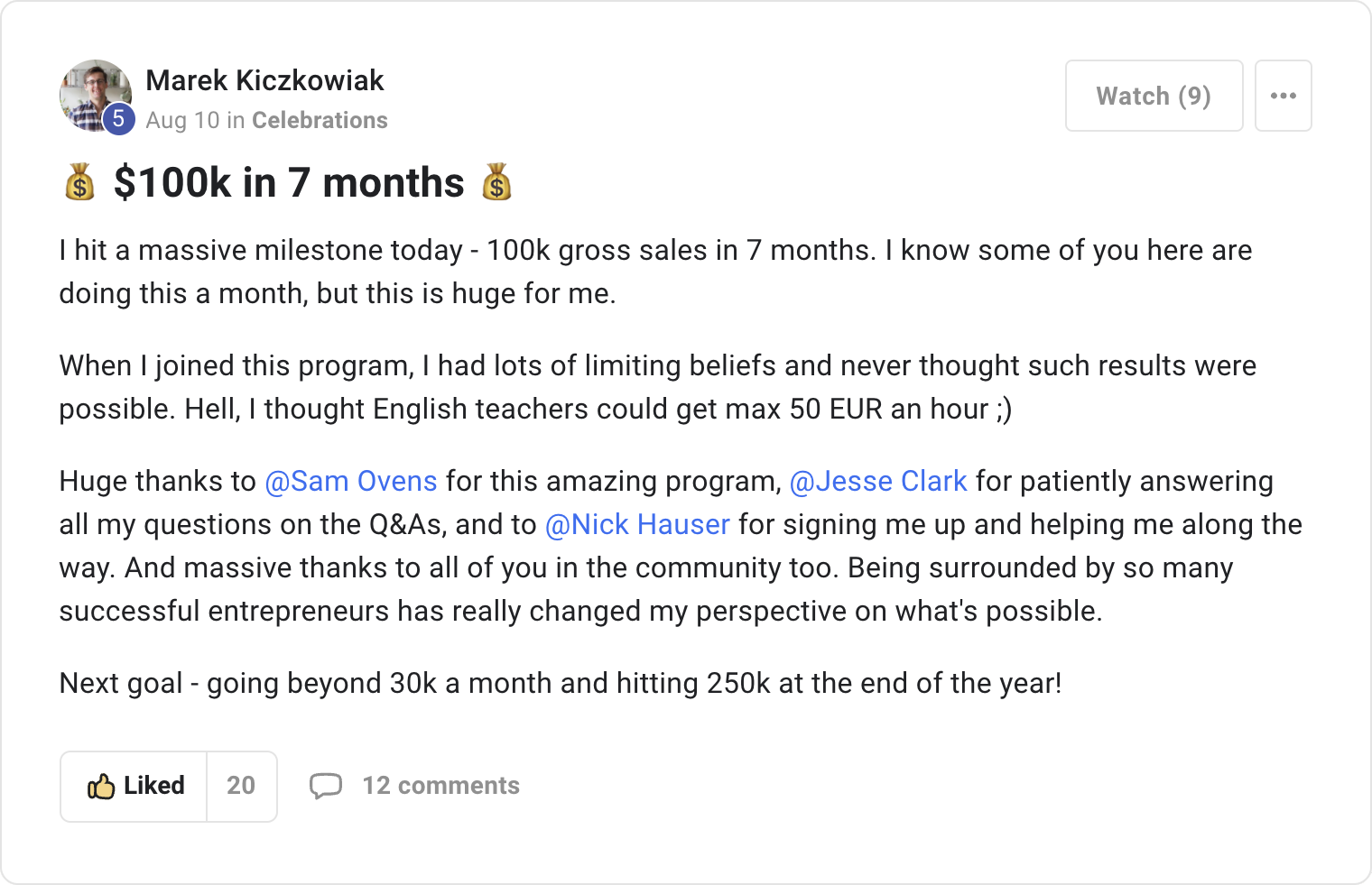Select the @Nick Hauser mention
Viewport: 1372px width, 885px height.
point(637,524)
